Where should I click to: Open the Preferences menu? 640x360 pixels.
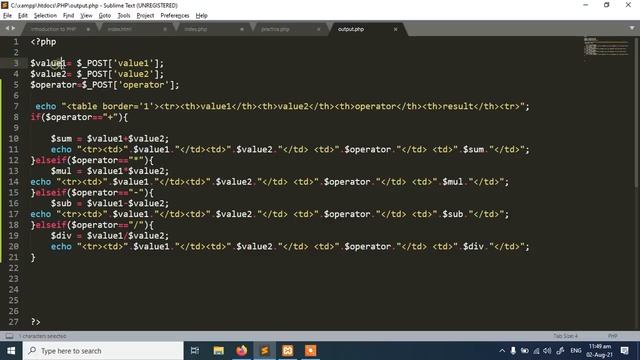click(175, 16)
